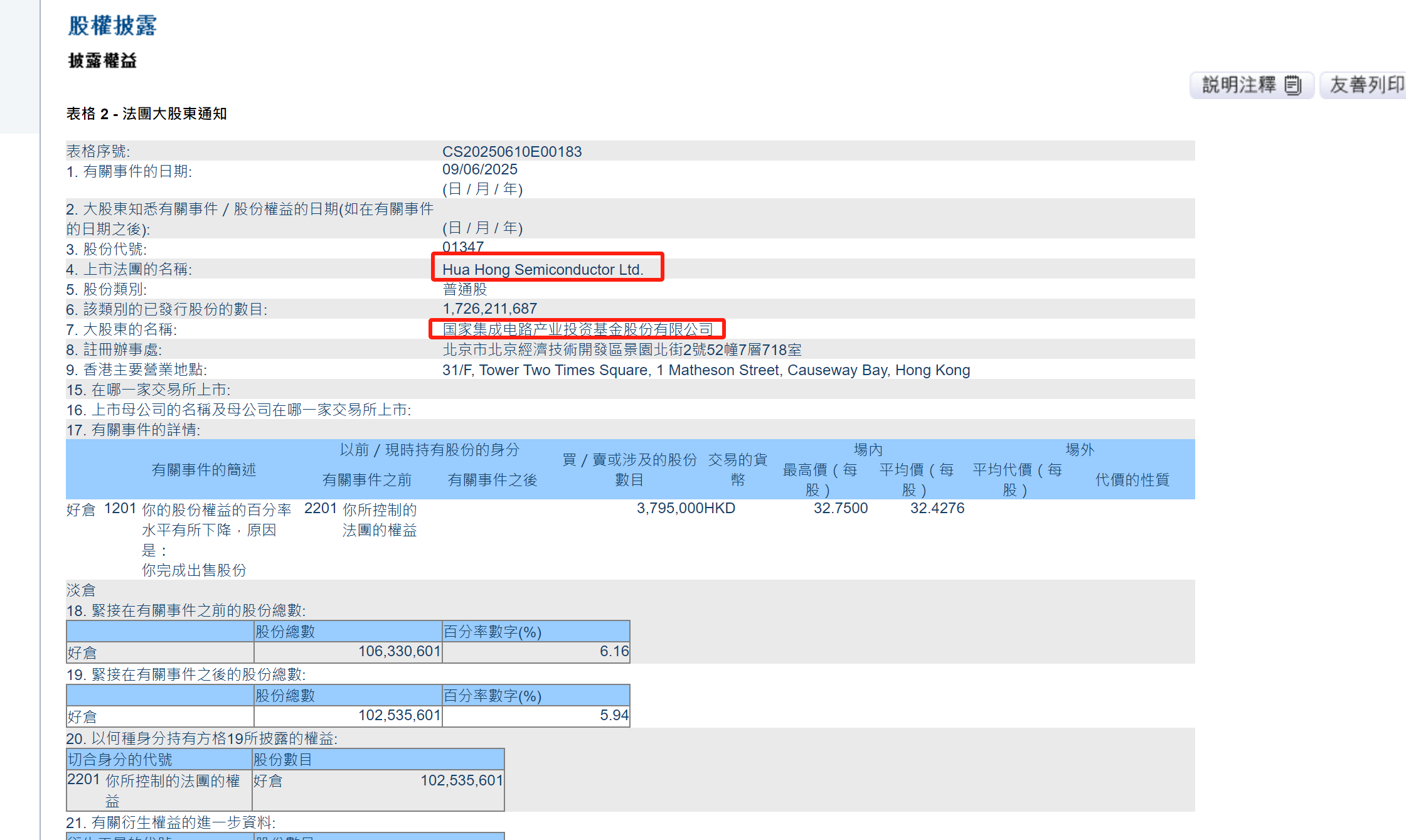Click total shares after event 102,535,601 in box 19

click(x=399, y=715)
